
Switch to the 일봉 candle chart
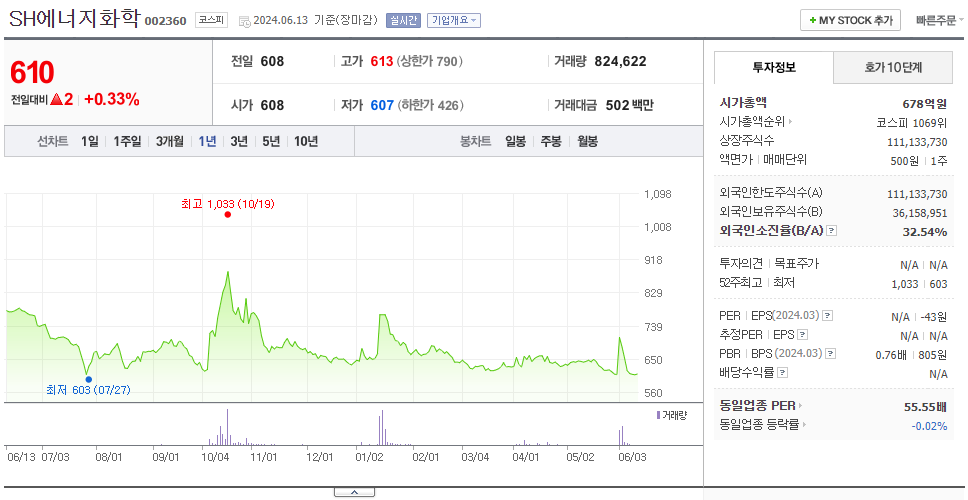(515, 141)
